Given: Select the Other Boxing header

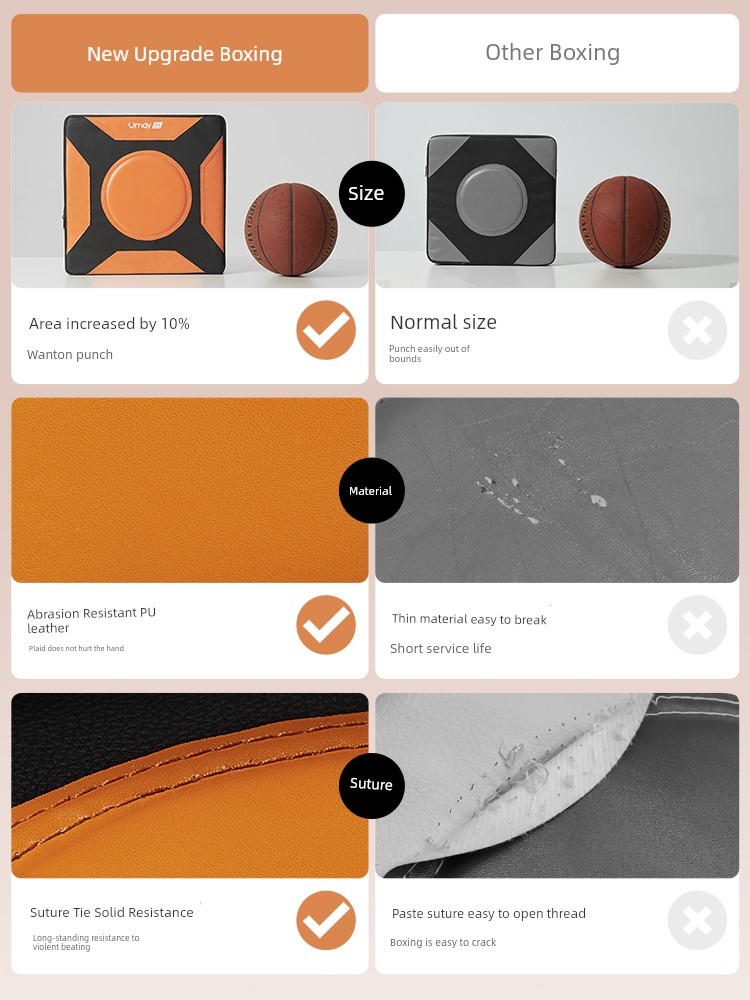Looking at the screenshot, I should click(x=557, y=54).
